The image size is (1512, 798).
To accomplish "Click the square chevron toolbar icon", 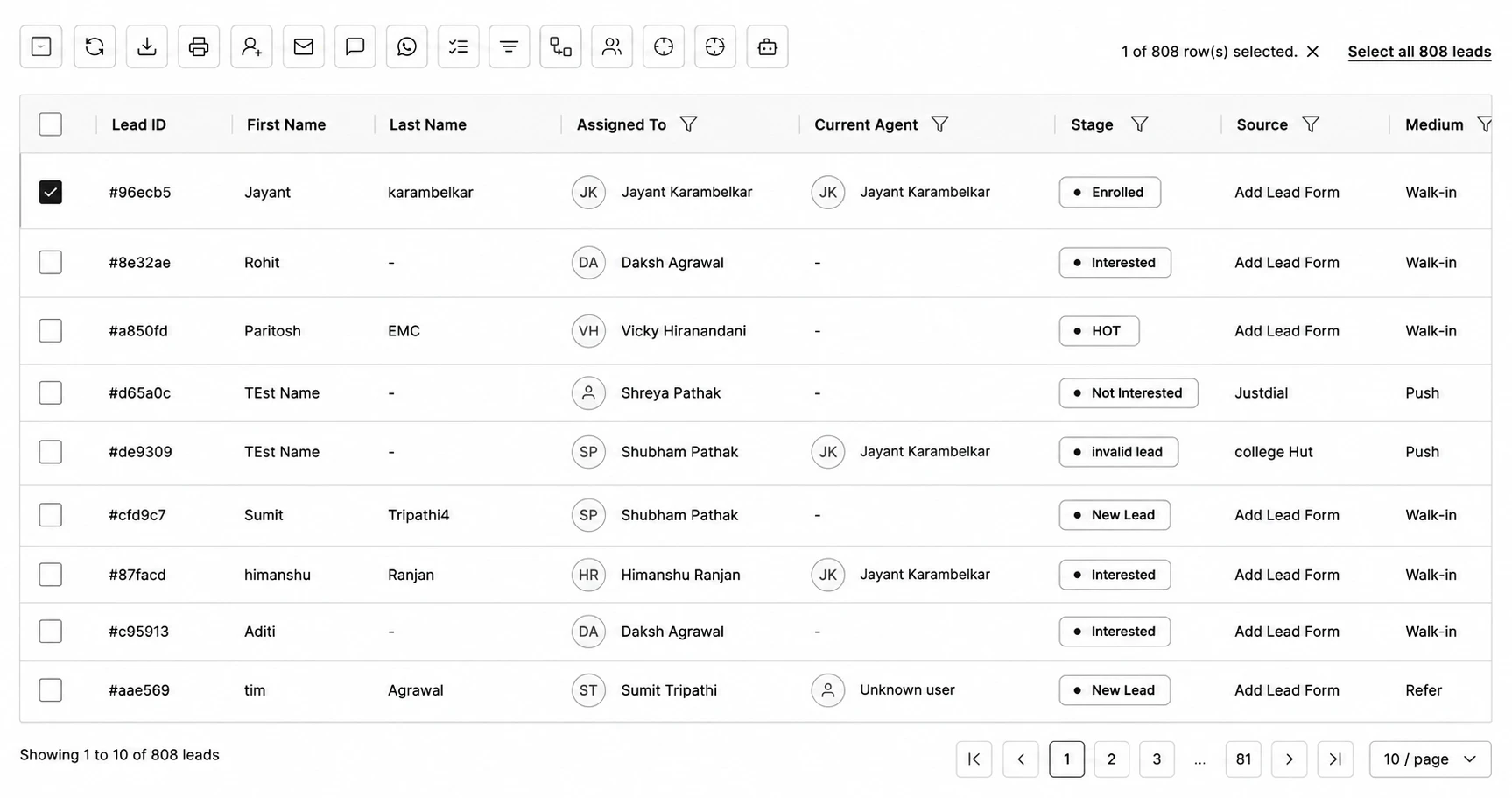I will coord(41,46).
